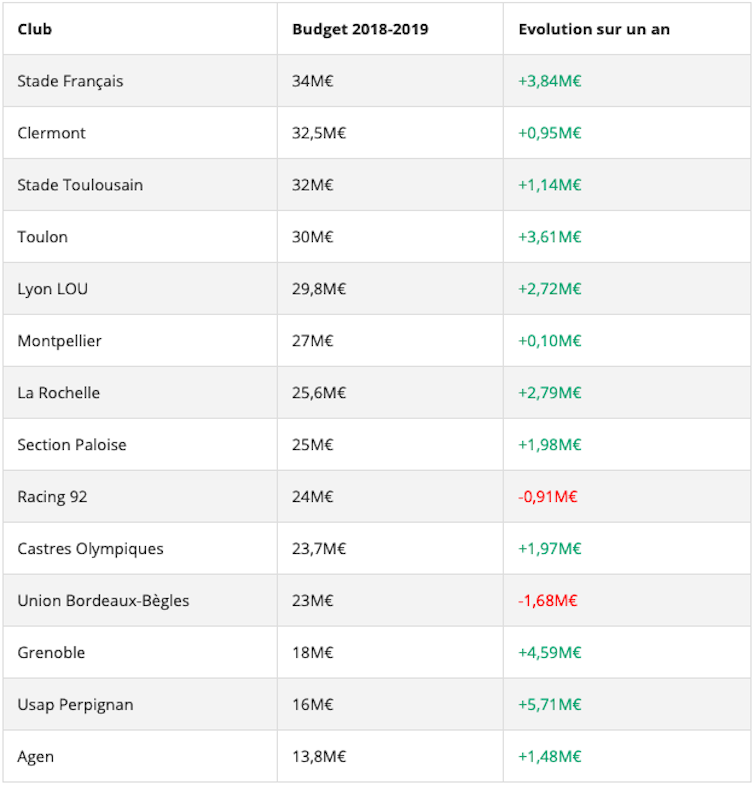Select the Montpellier club cell
754x785 pixels.
60,341
